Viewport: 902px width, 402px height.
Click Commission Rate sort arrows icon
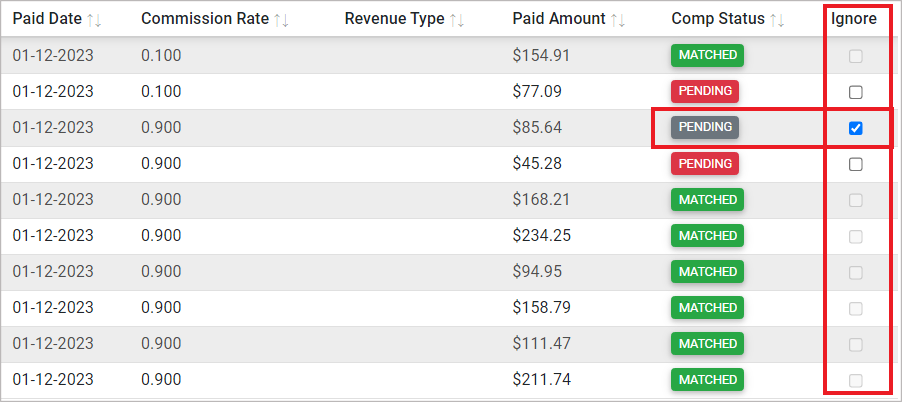click(281, 19)
